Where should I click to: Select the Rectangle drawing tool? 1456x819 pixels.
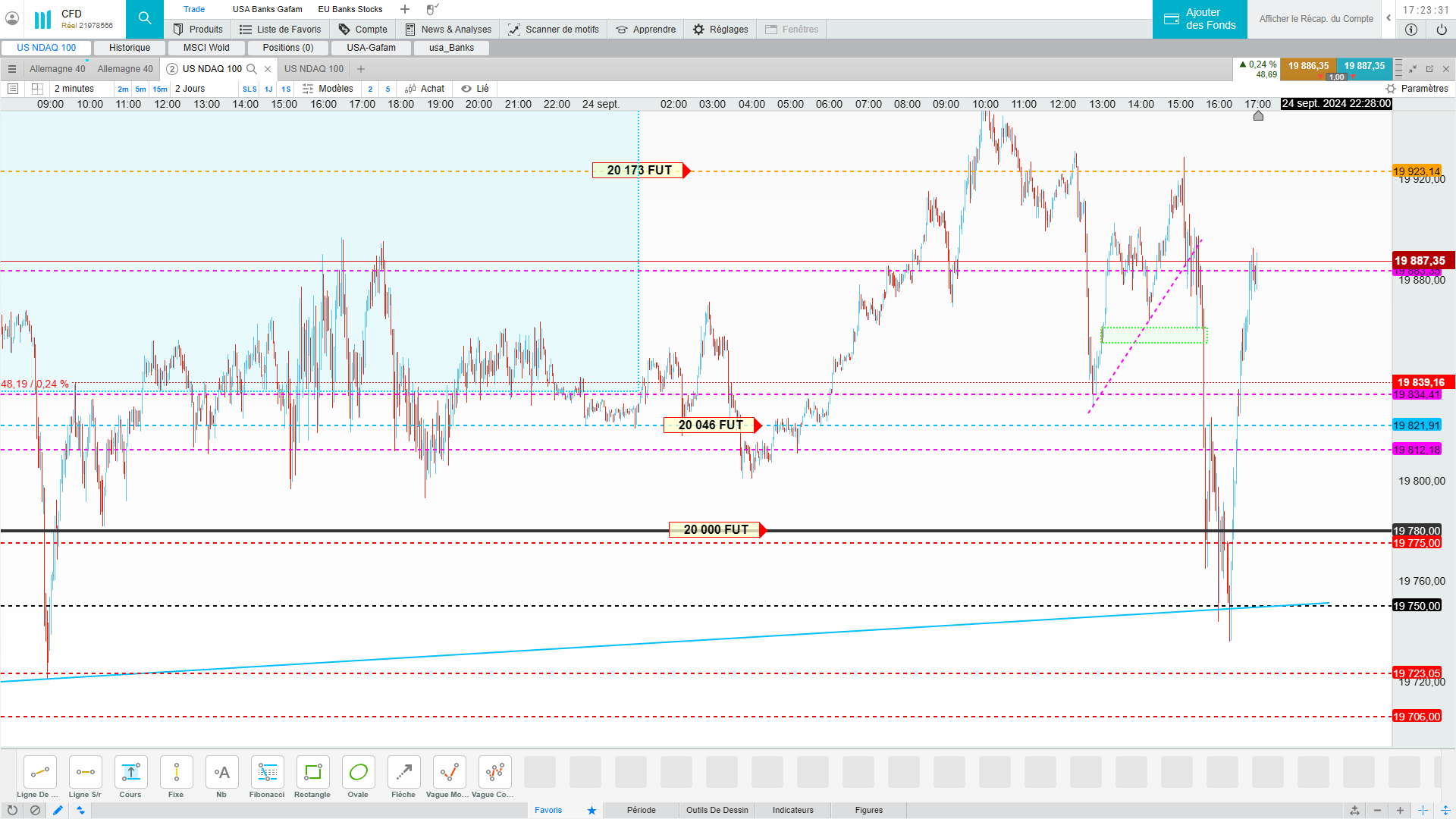pos(312,773)
